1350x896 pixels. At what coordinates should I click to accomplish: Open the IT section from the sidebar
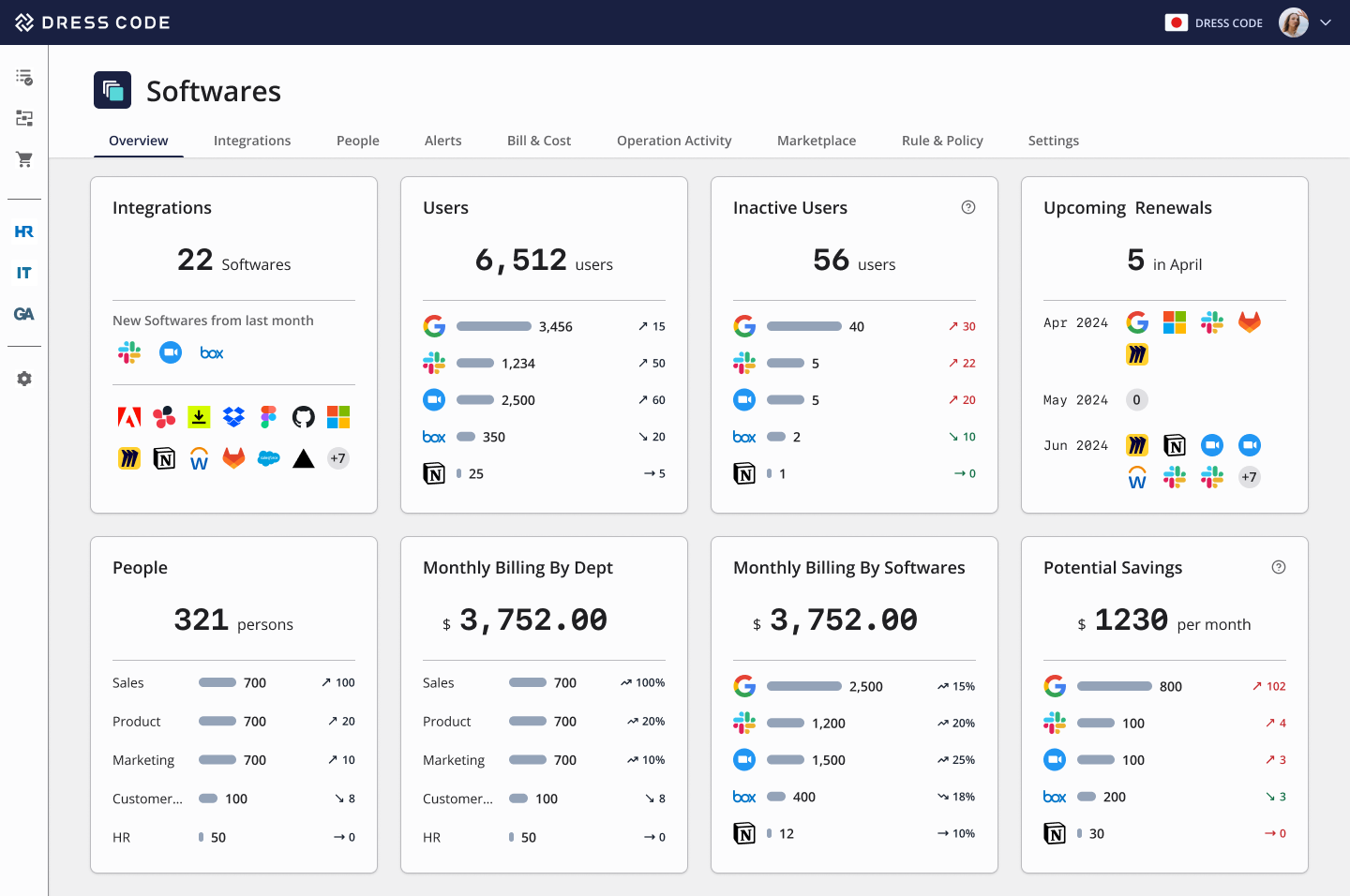click(x=24, y=273)
